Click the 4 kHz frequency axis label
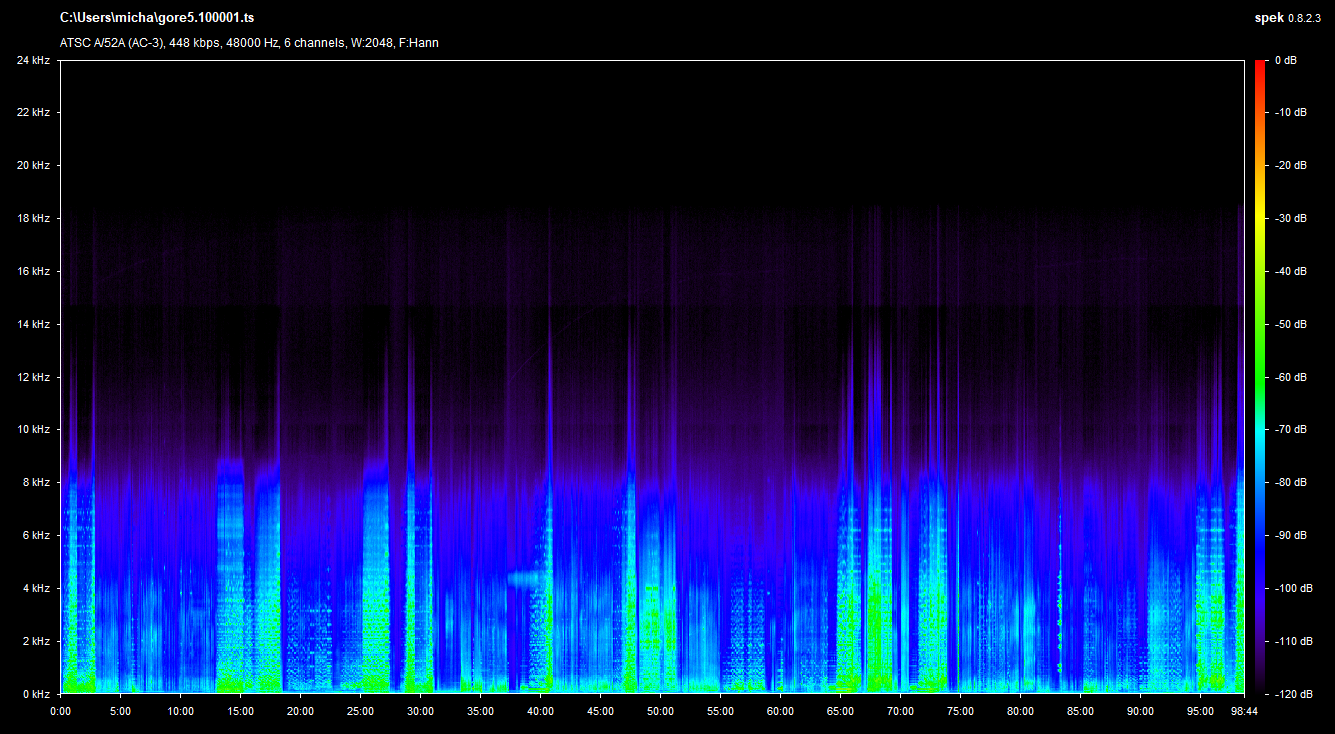Viewport: 1335px width, 734px height. [35, 588]
